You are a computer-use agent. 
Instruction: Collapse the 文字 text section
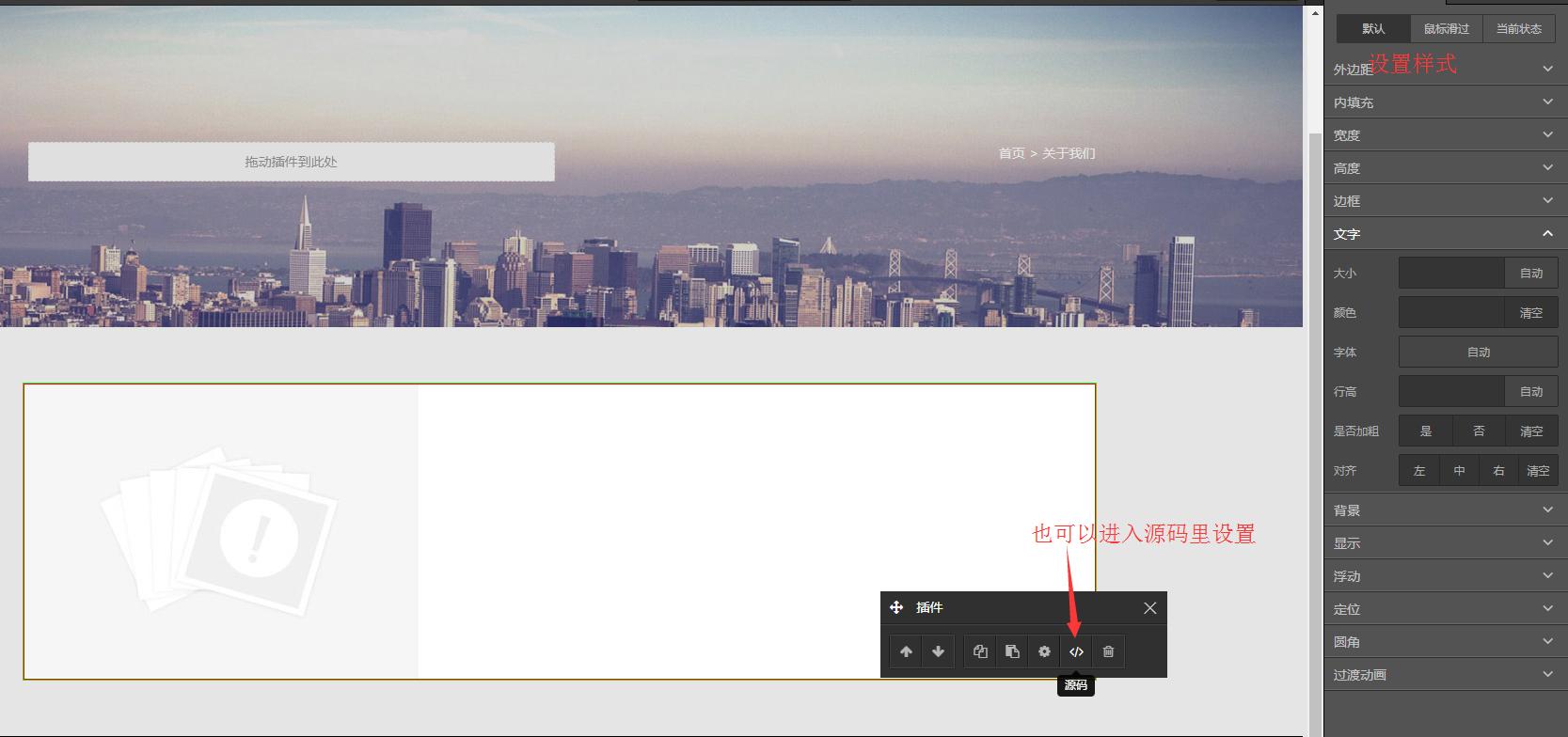1445,234
